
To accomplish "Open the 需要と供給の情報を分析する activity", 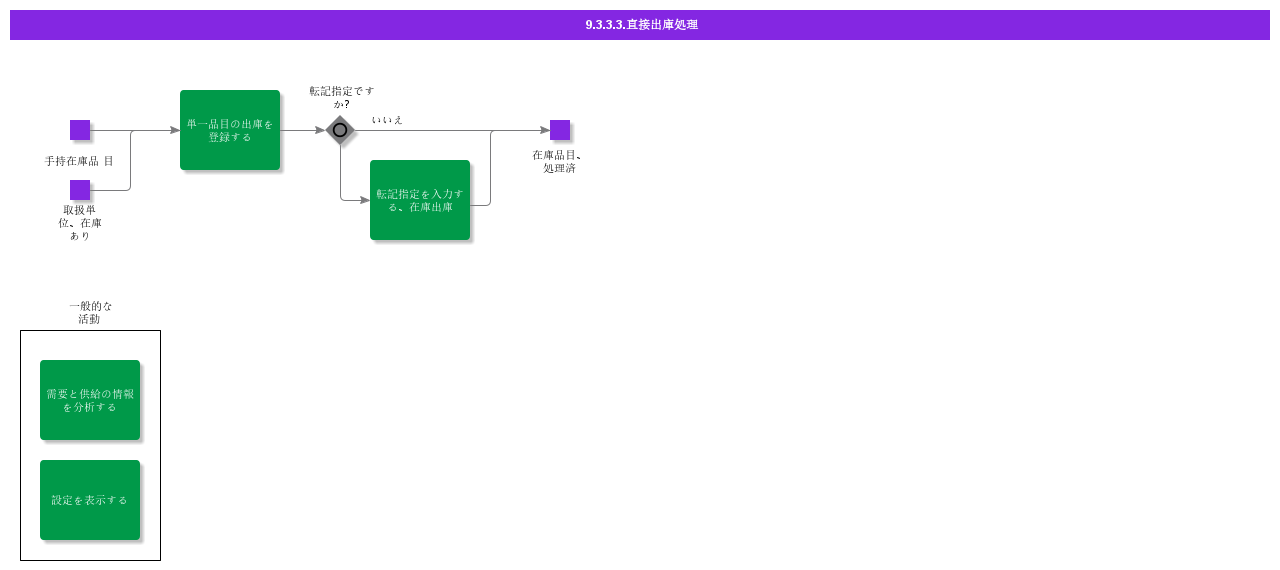I will click(90, 400).
